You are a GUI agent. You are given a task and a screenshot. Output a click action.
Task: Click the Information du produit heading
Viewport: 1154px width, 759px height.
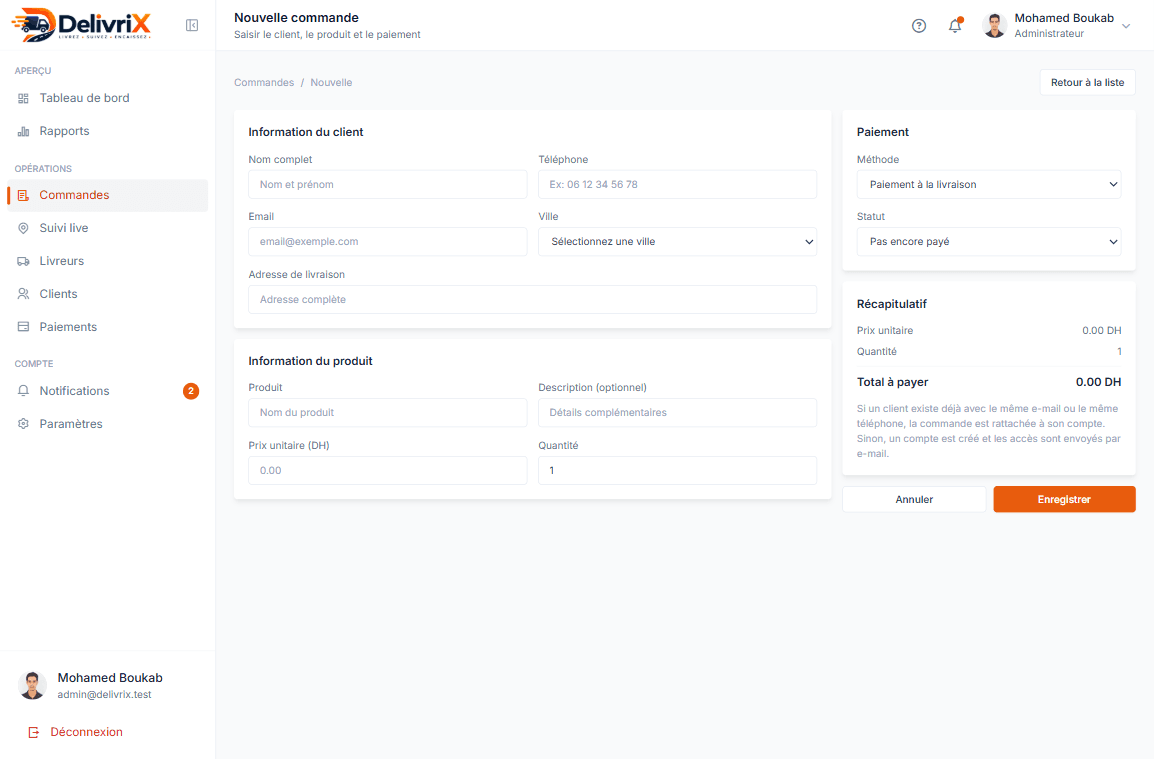click(x=310, y=361)
